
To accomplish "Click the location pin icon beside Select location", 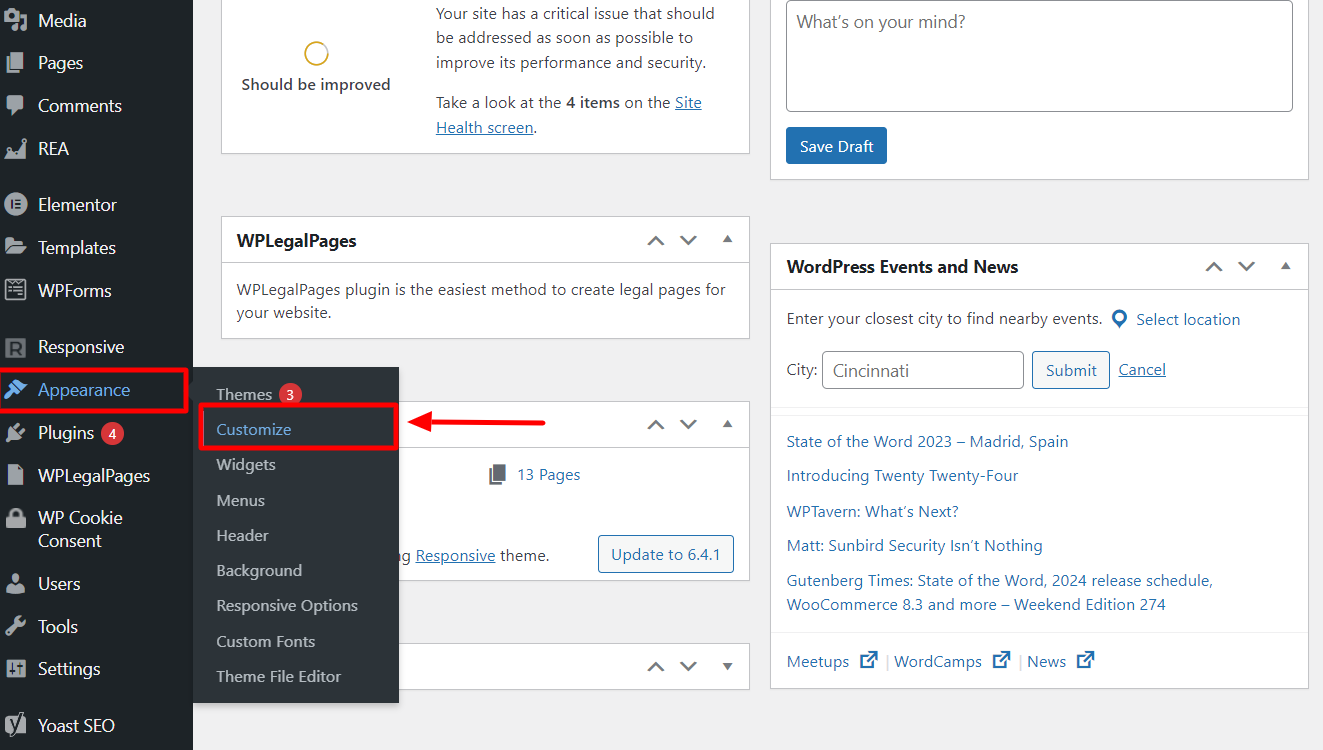I will 1118,319.
